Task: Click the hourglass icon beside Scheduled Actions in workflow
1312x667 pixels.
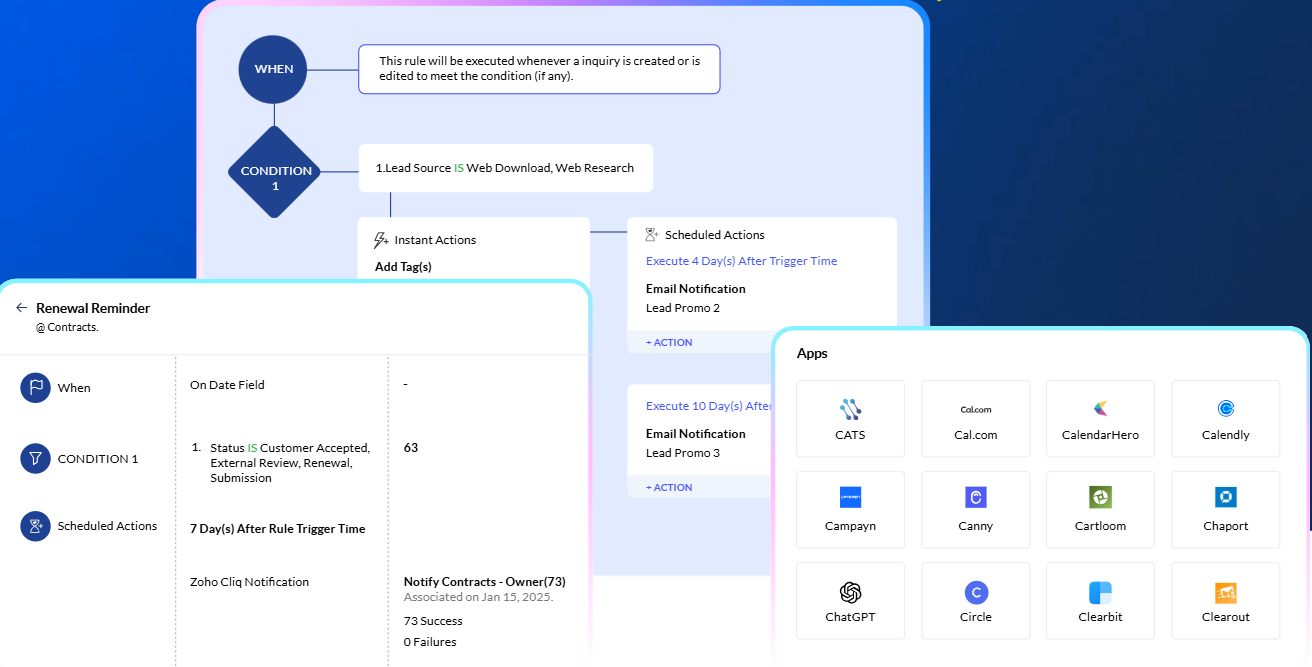Action: point(651,235)
